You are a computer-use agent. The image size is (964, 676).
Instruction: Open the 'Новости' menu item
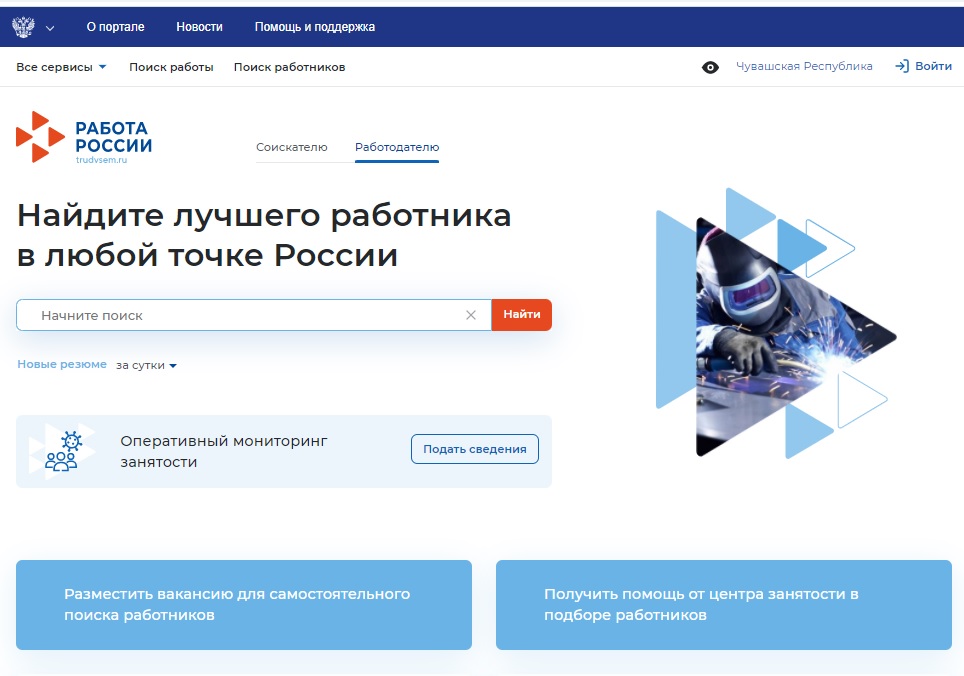coord(199,27)
